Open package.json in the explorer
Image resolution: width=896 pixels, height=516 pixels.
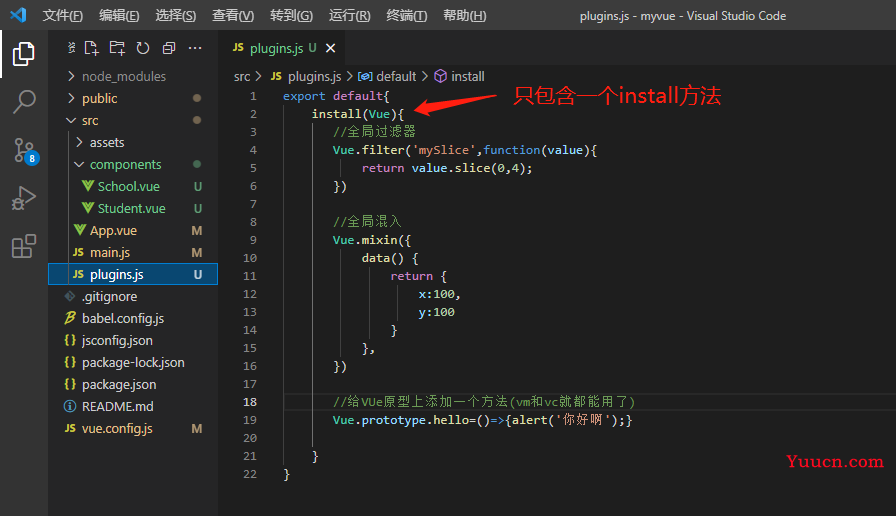[x=133, y=385]
